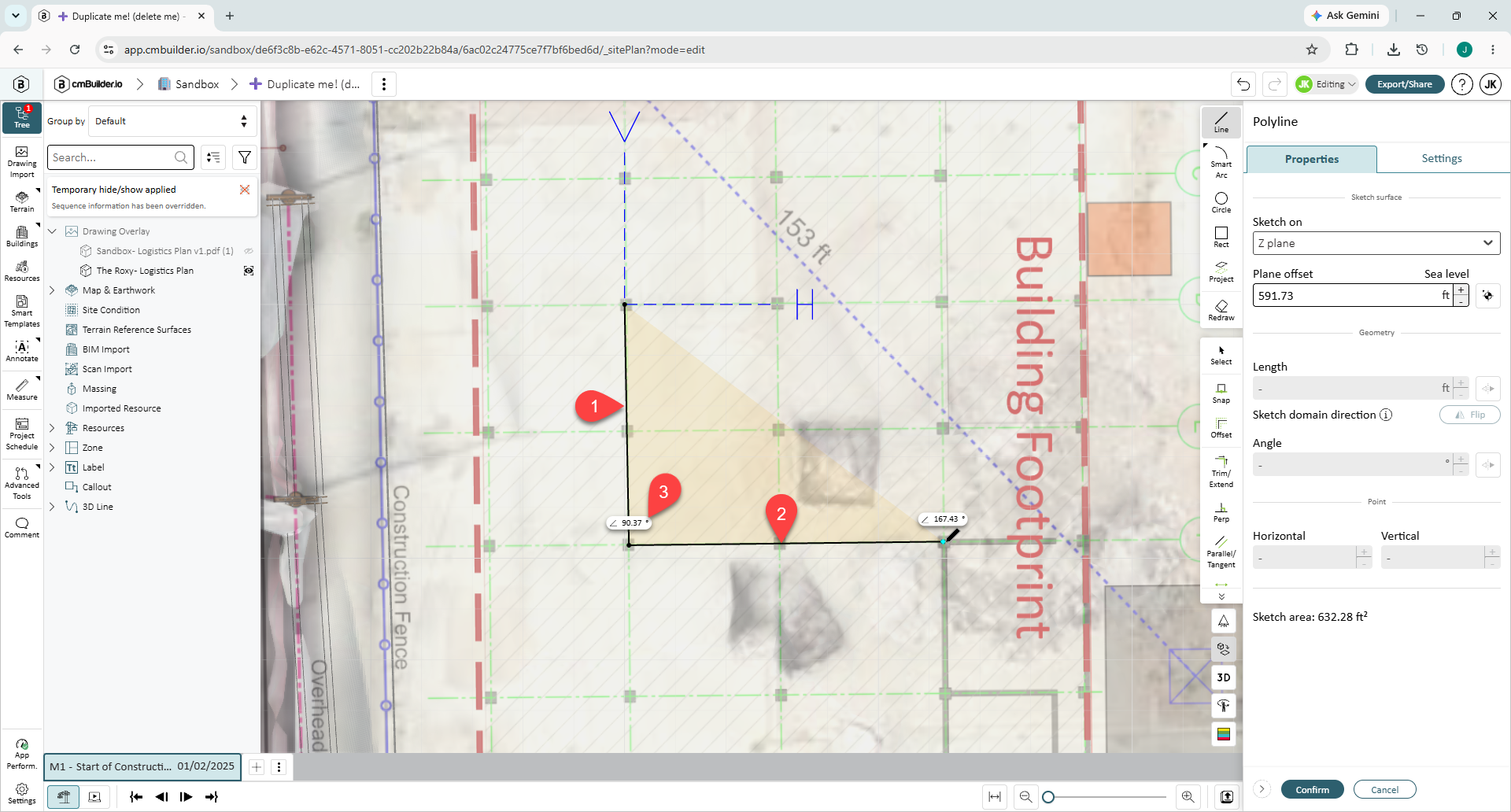The image size is (1511, 812).
Task: Open the Group by Default dropdown
Action: (x=172, y=121)
